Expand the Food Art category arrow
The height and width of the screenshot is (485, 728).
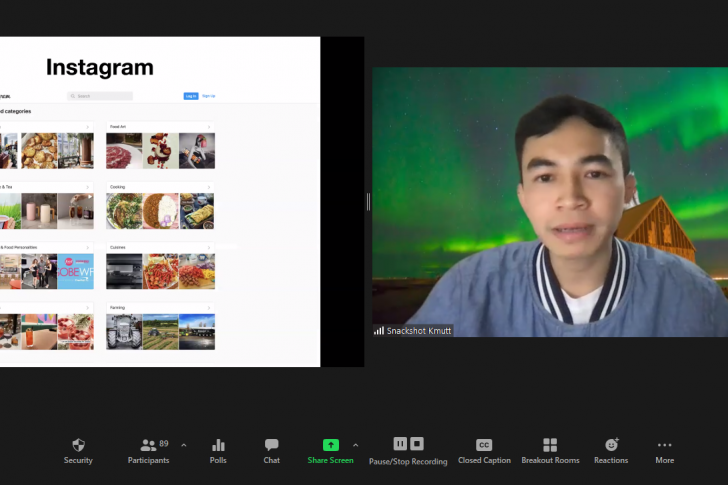[208, 127]
